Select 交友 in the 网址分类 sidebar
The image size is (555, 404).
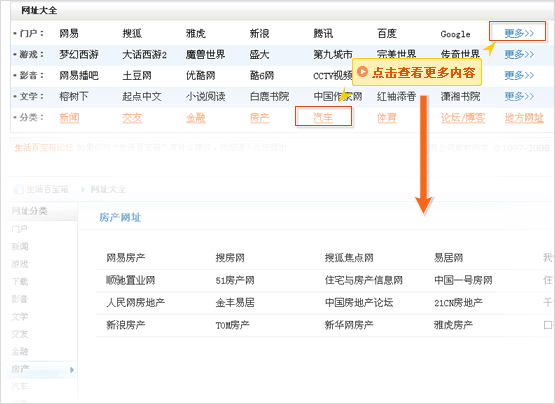coord(19,334)
